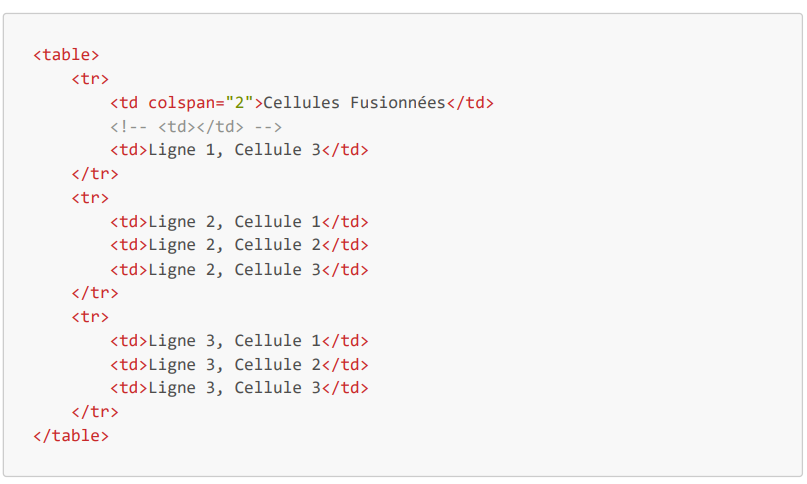This screenshot has width=807, height=484.
Task: Click the text Cellules Fusionnées
Action: (353, 103)
